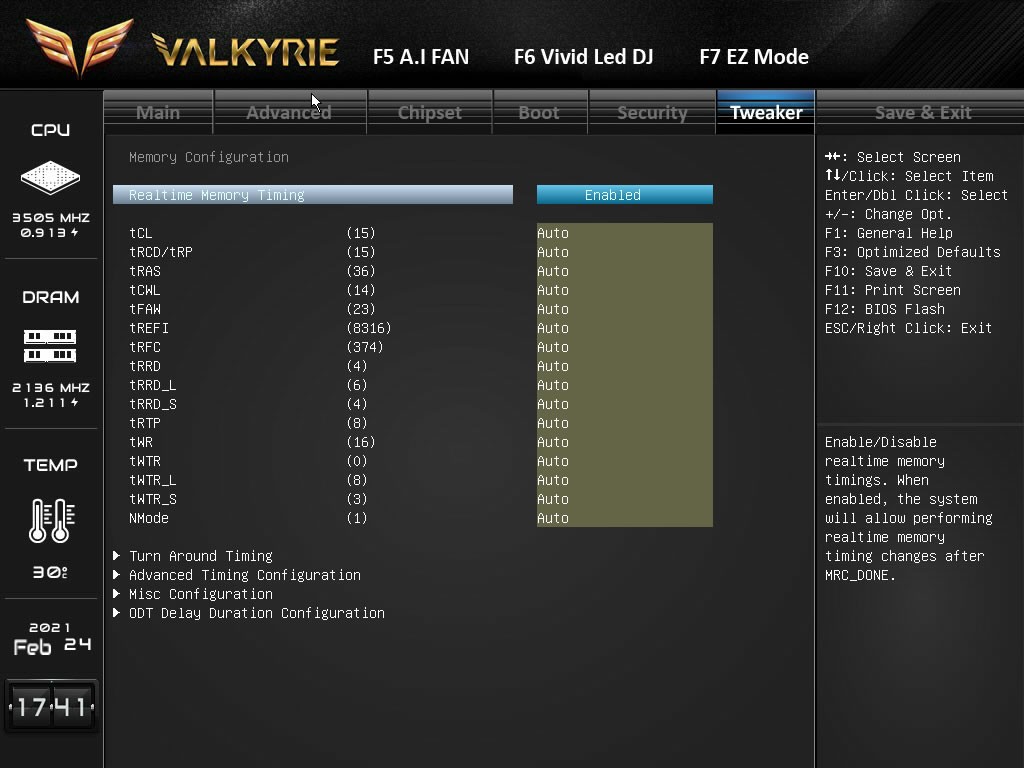Viewport: 1024px width, 768px height.
Task: Launch F5 A.I FAN utility
Action: [x=421, y=57]
